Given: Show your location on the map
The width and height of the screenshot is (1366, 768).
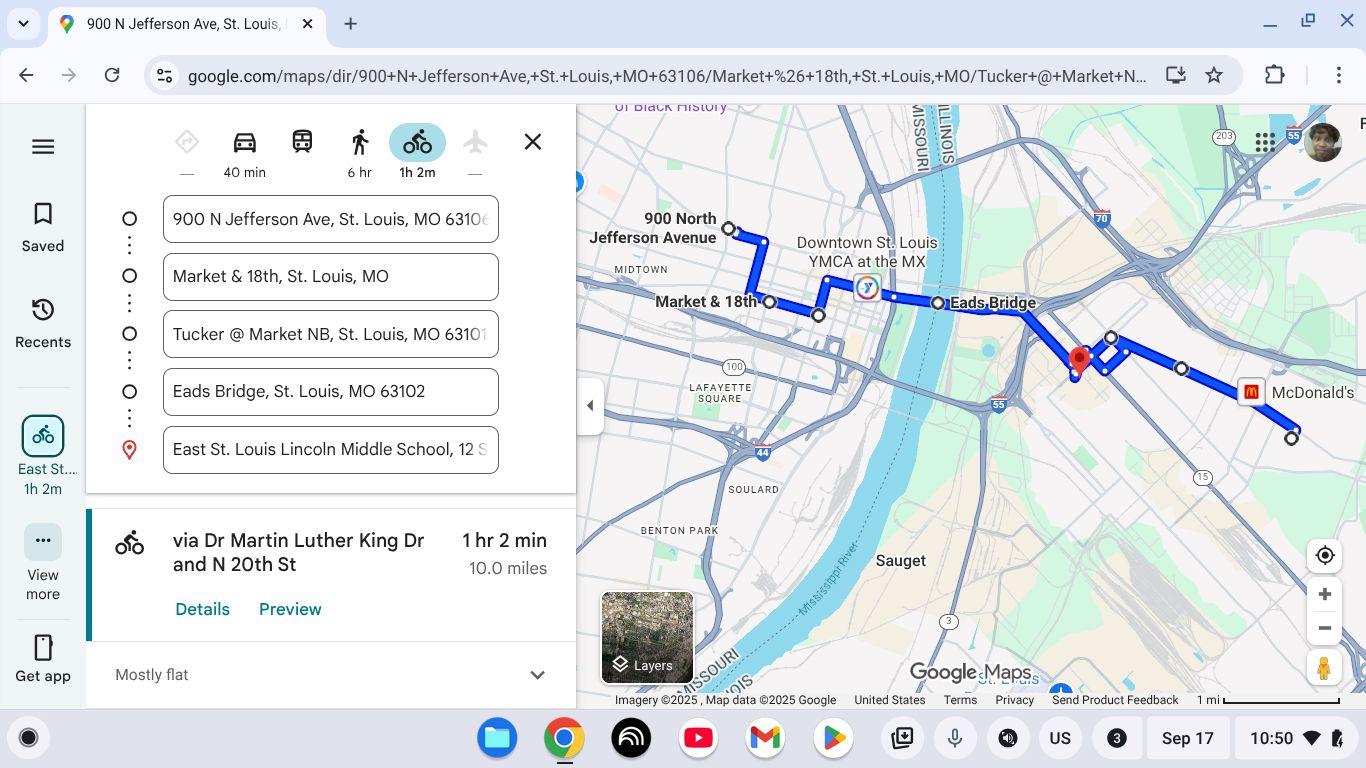Looking at the screenshot, I should [x=1325, y=555].
